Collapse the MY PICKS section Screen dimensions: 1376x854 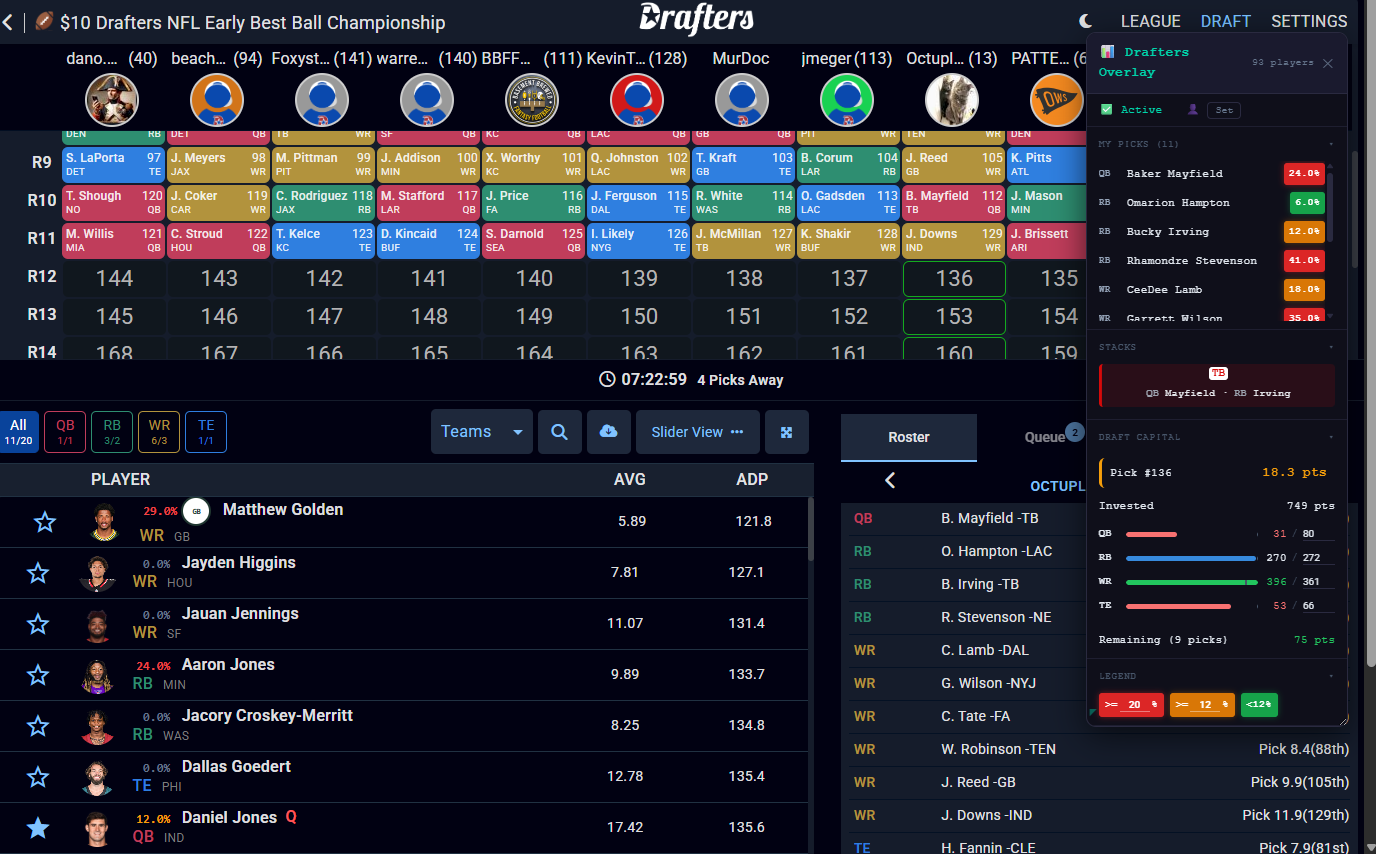pyautogui.click(x=1331, y=144)
